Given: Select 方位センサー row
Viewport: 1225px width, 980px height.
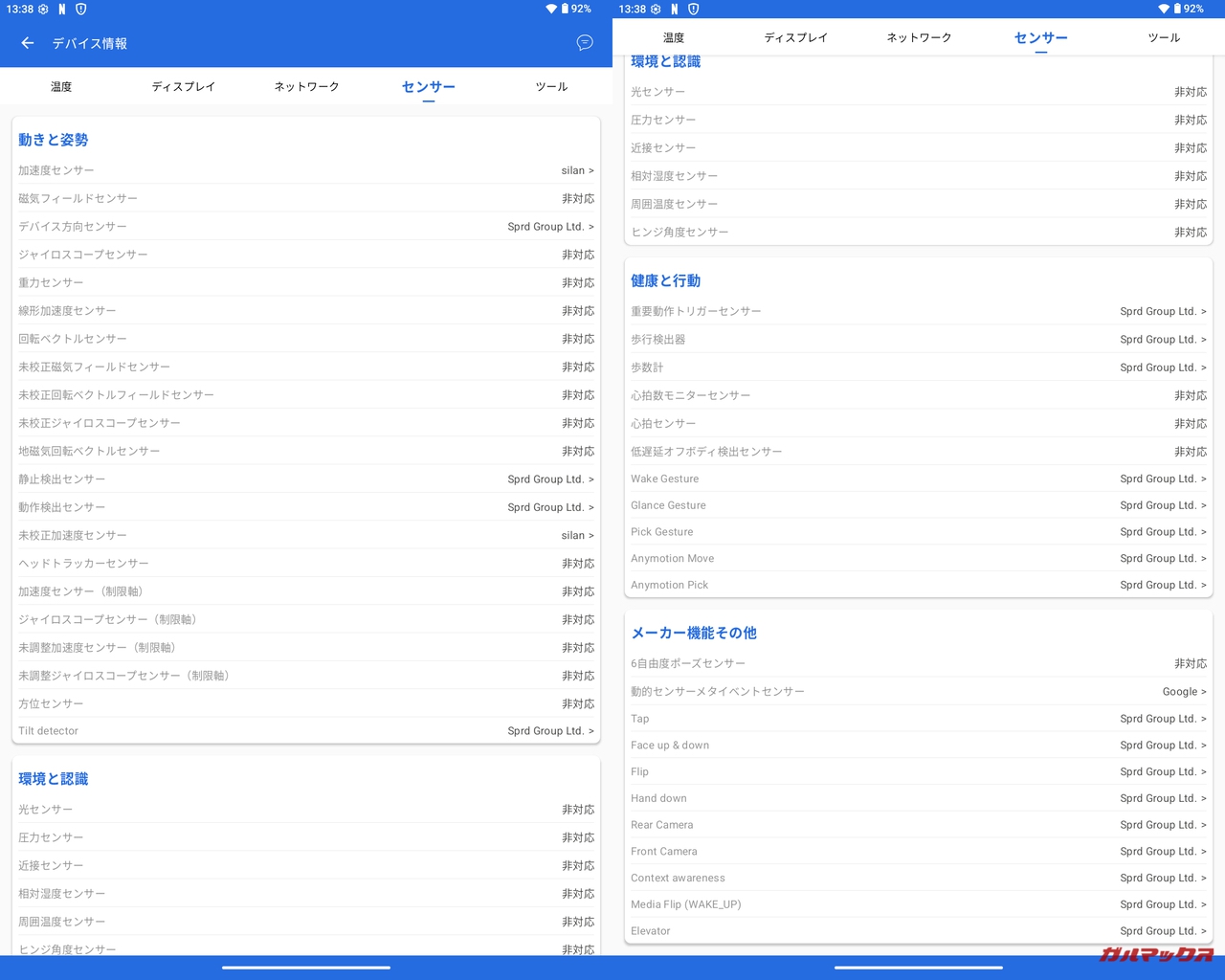Looking at the screenshot, I should (x=306, y=703).
